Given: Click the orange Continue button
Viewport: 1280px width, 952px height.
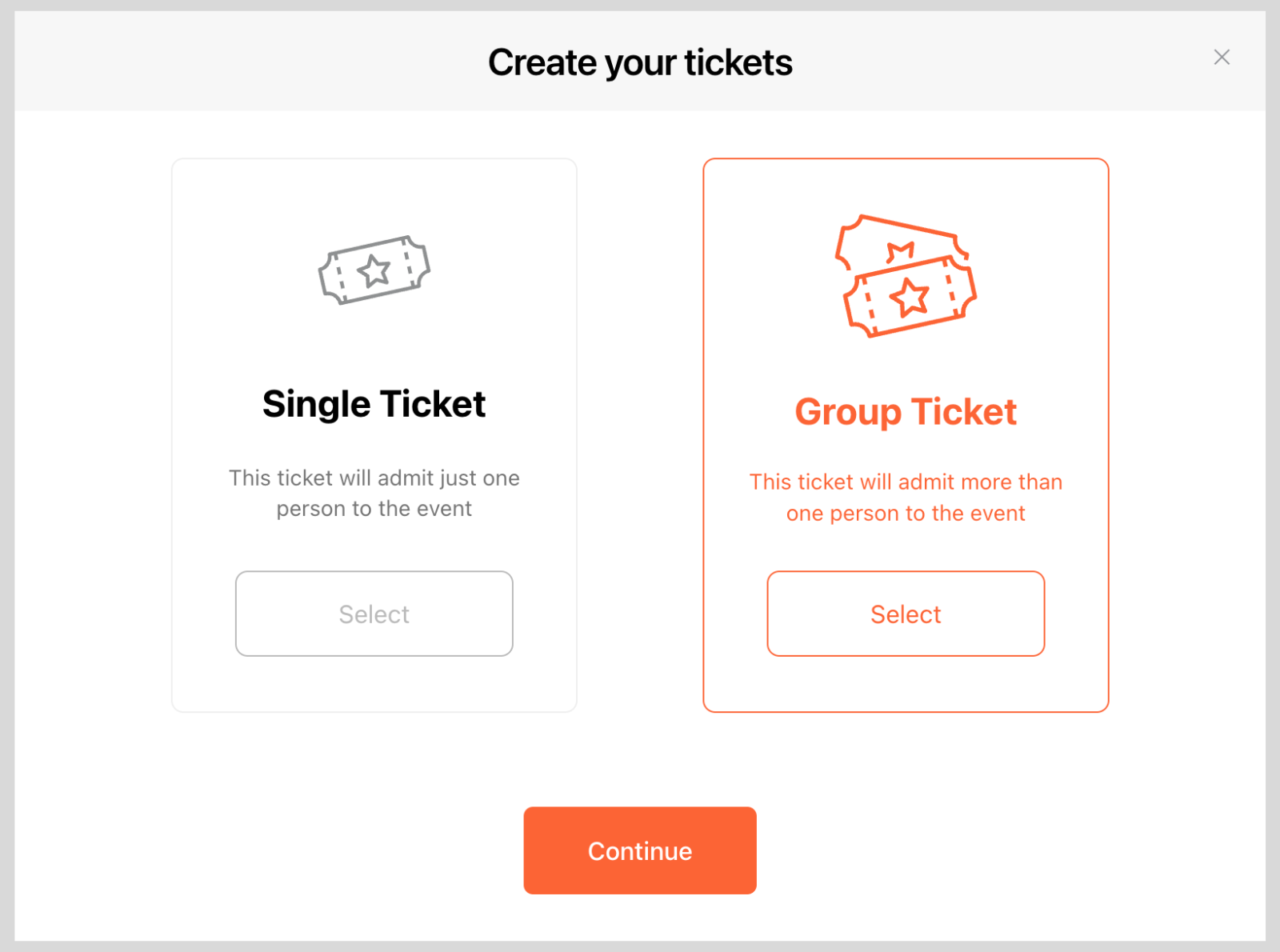Looking at the screenshot, I should point(639,850).
